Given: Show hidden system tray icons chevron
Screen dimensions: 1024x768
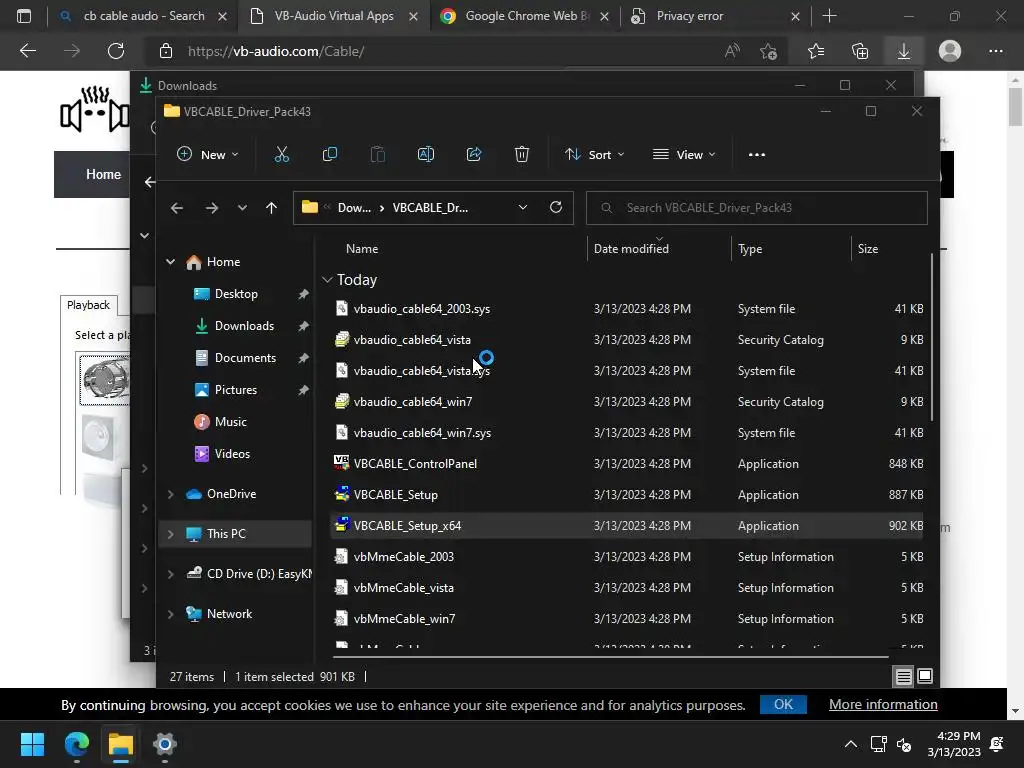Looking at the screenshot, I should coord(850,744).
